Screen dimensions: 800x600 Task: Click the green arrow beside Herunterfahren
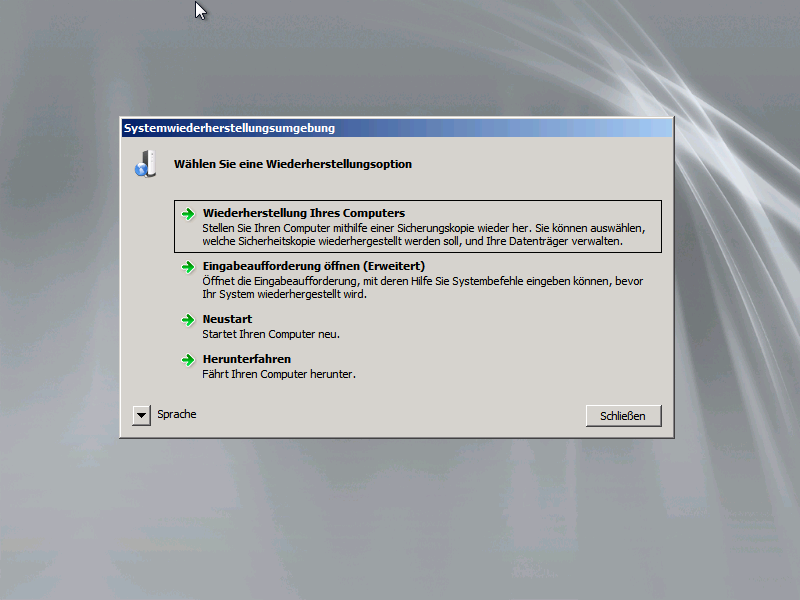(x=187, y=360)
